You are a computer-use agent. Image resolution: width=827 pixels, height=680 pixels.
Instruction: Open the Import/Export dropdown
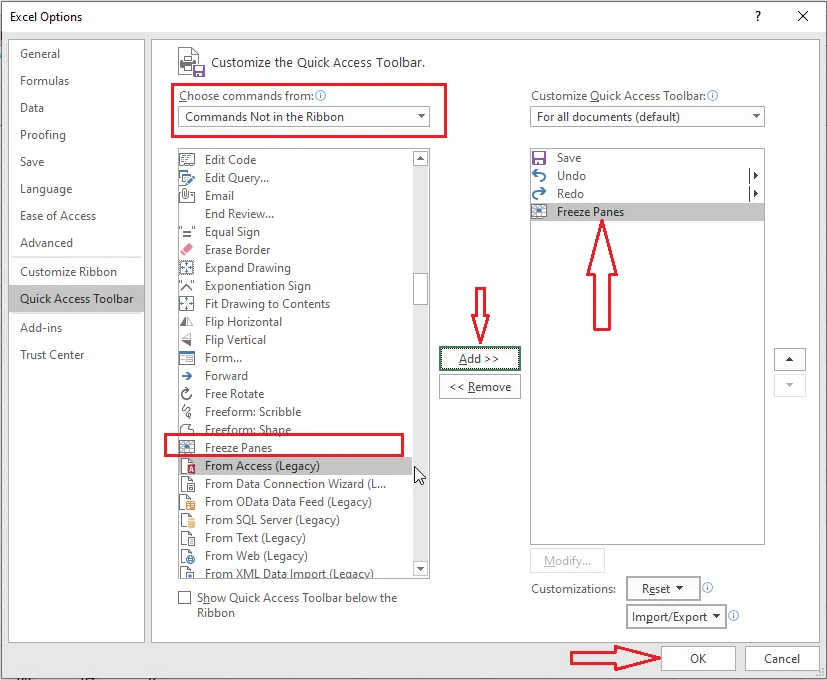(676, 617)
